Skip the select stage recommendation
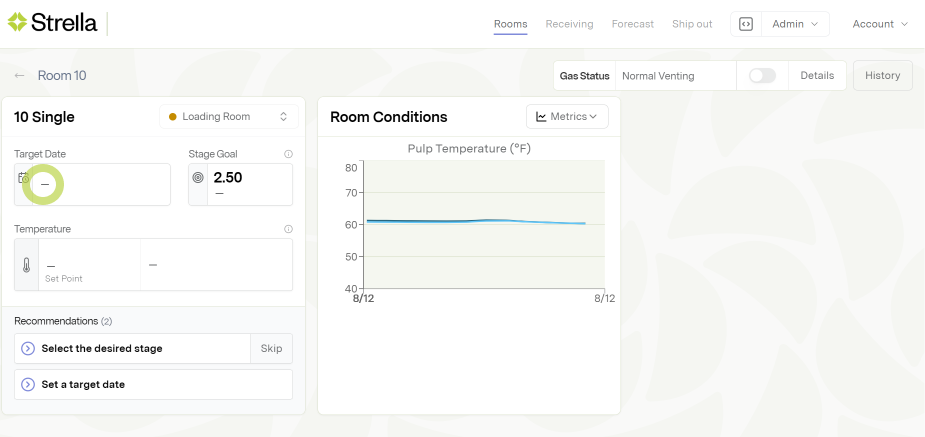The image size is (925, 437). click(271, 348)
